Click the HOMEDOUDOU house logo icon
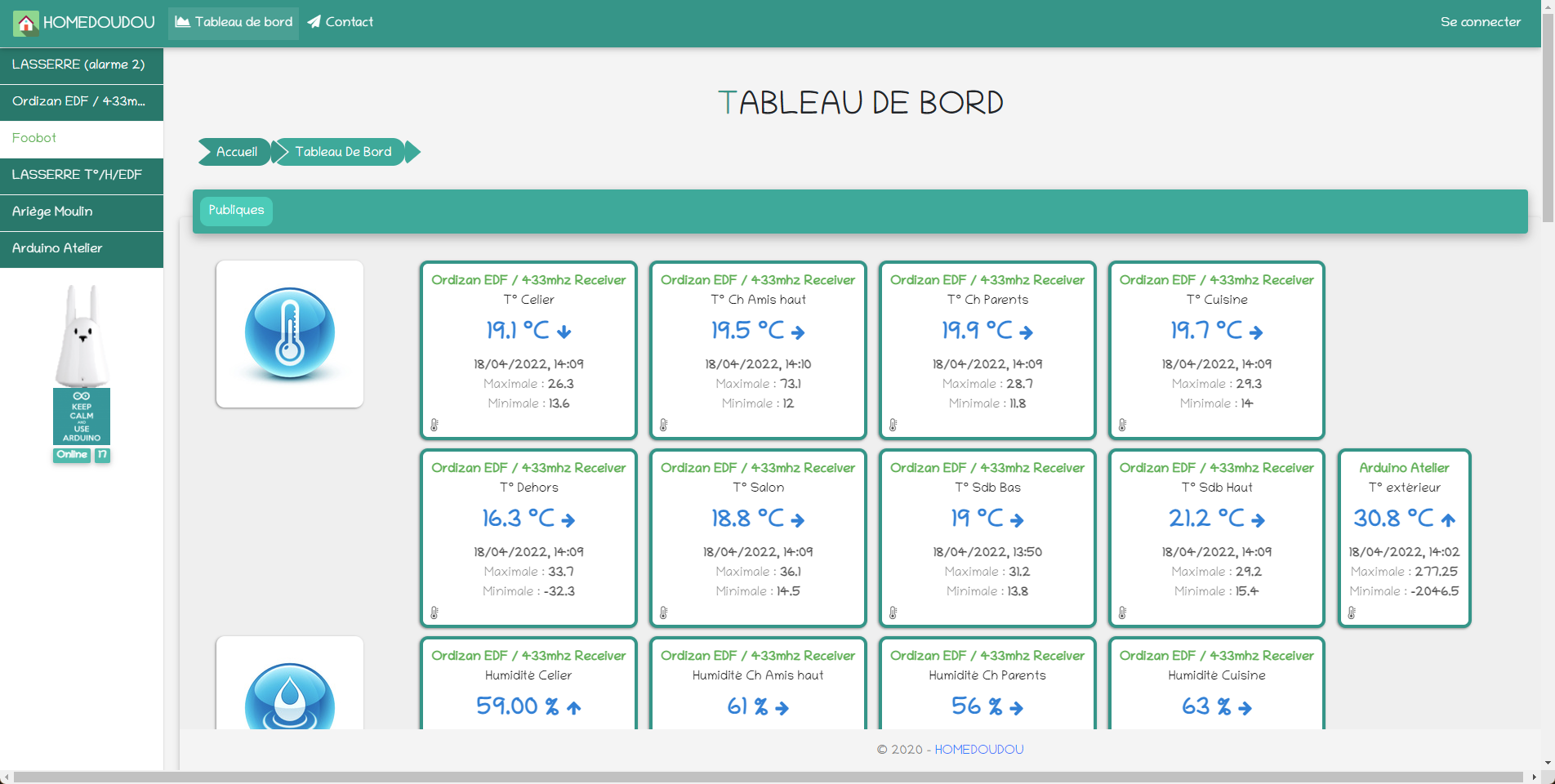 (x=26, y=23)
